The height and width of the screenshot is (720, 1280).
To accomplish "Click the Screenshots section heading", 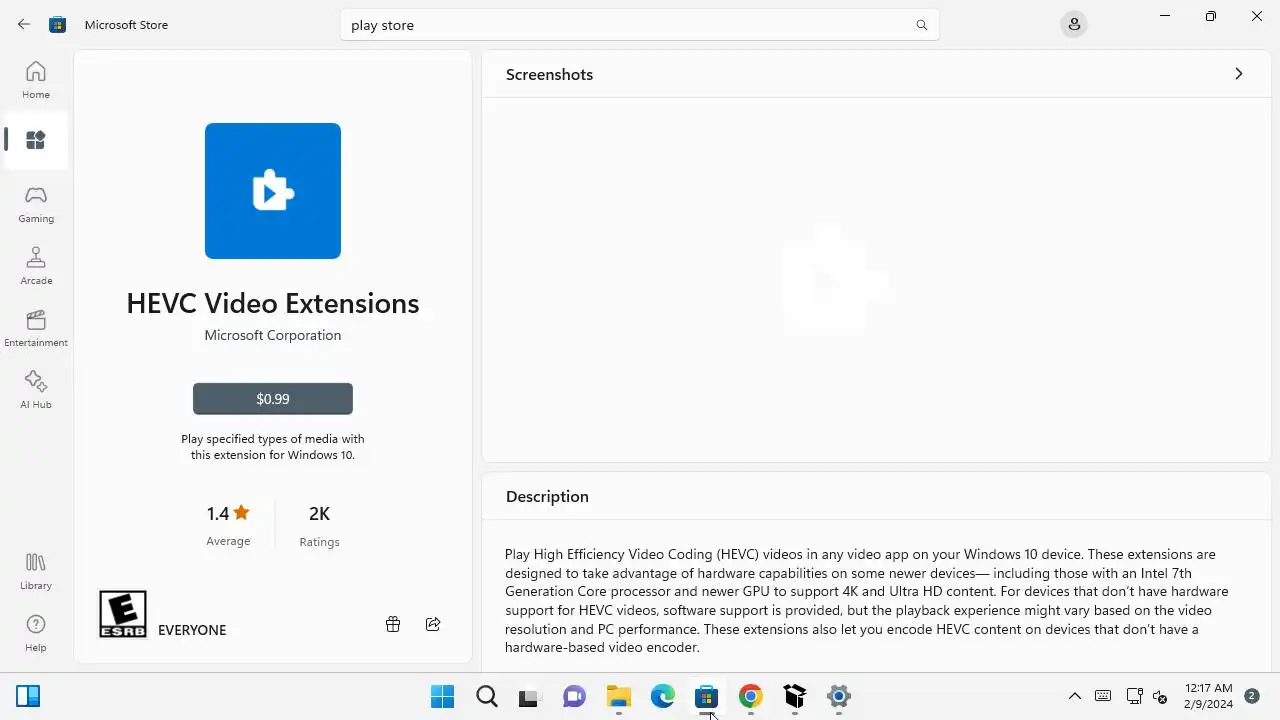I will click(549, 74).
